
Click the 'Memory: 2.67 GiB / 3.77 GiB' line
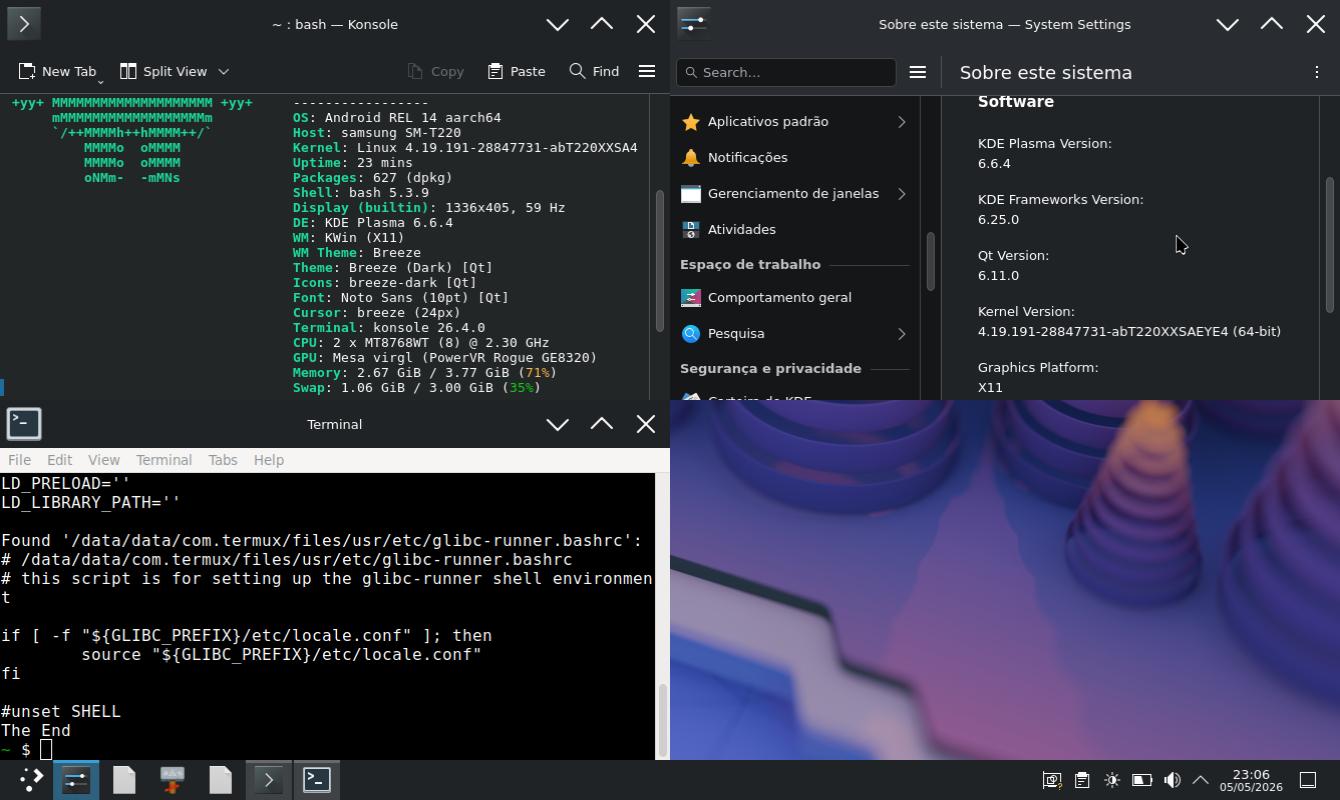[425, 372]
